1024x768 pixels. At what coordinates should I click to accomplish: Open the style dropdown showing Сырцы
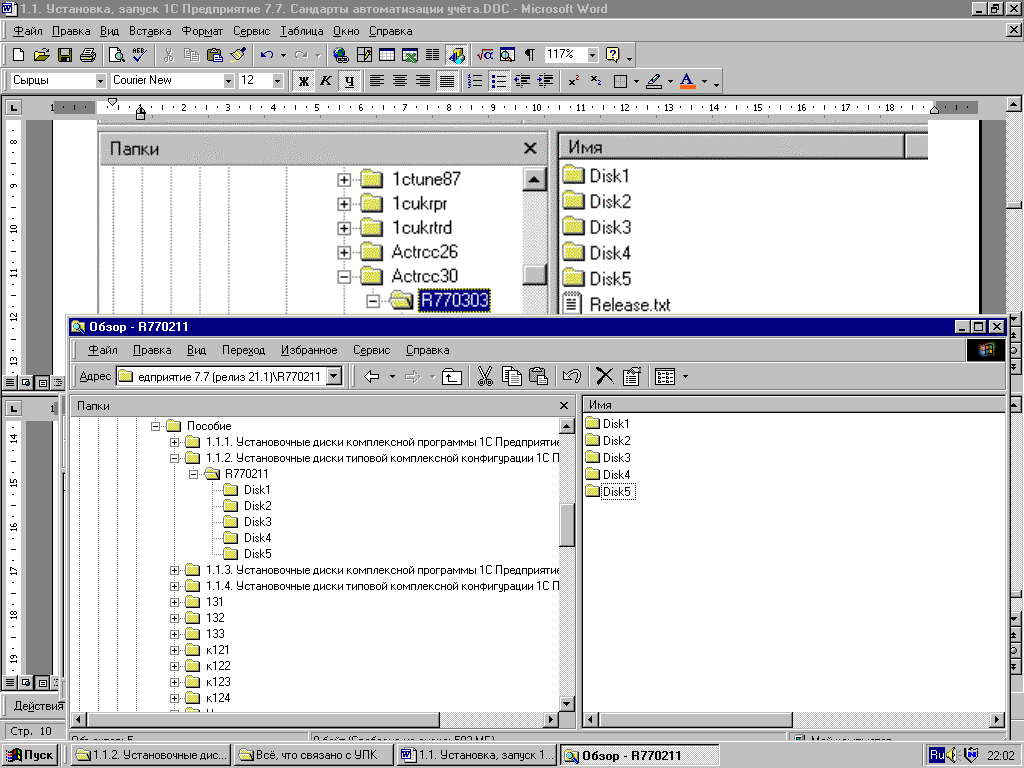tap(100, 81)
